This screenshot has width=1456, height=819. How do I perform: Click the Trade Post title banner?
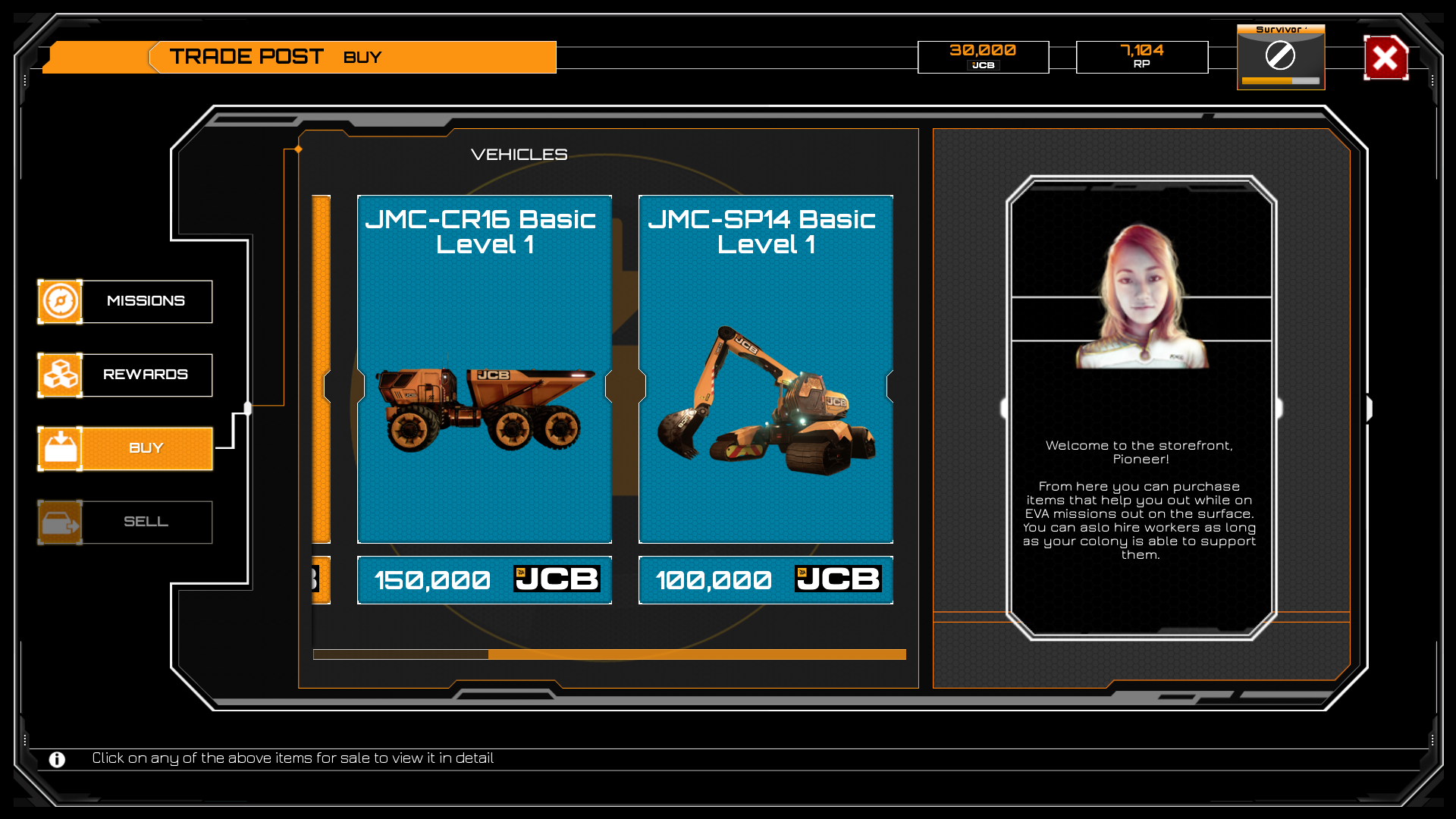pos(300,57)
